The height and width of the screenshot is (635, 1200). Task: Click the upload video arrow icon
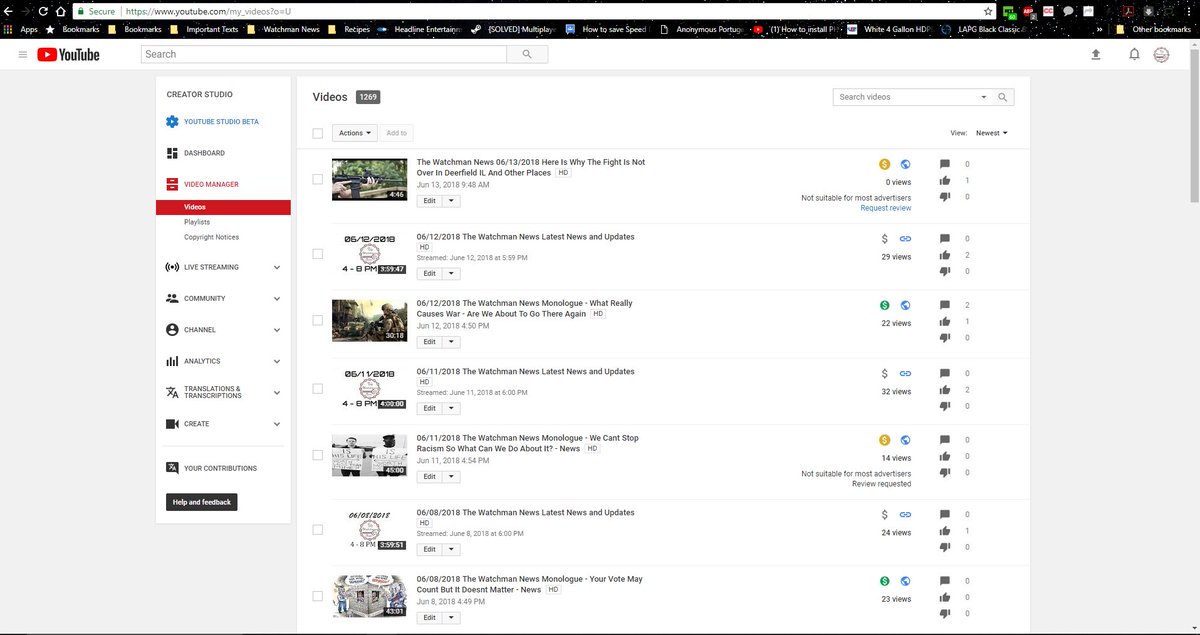tap(1096, 54)
